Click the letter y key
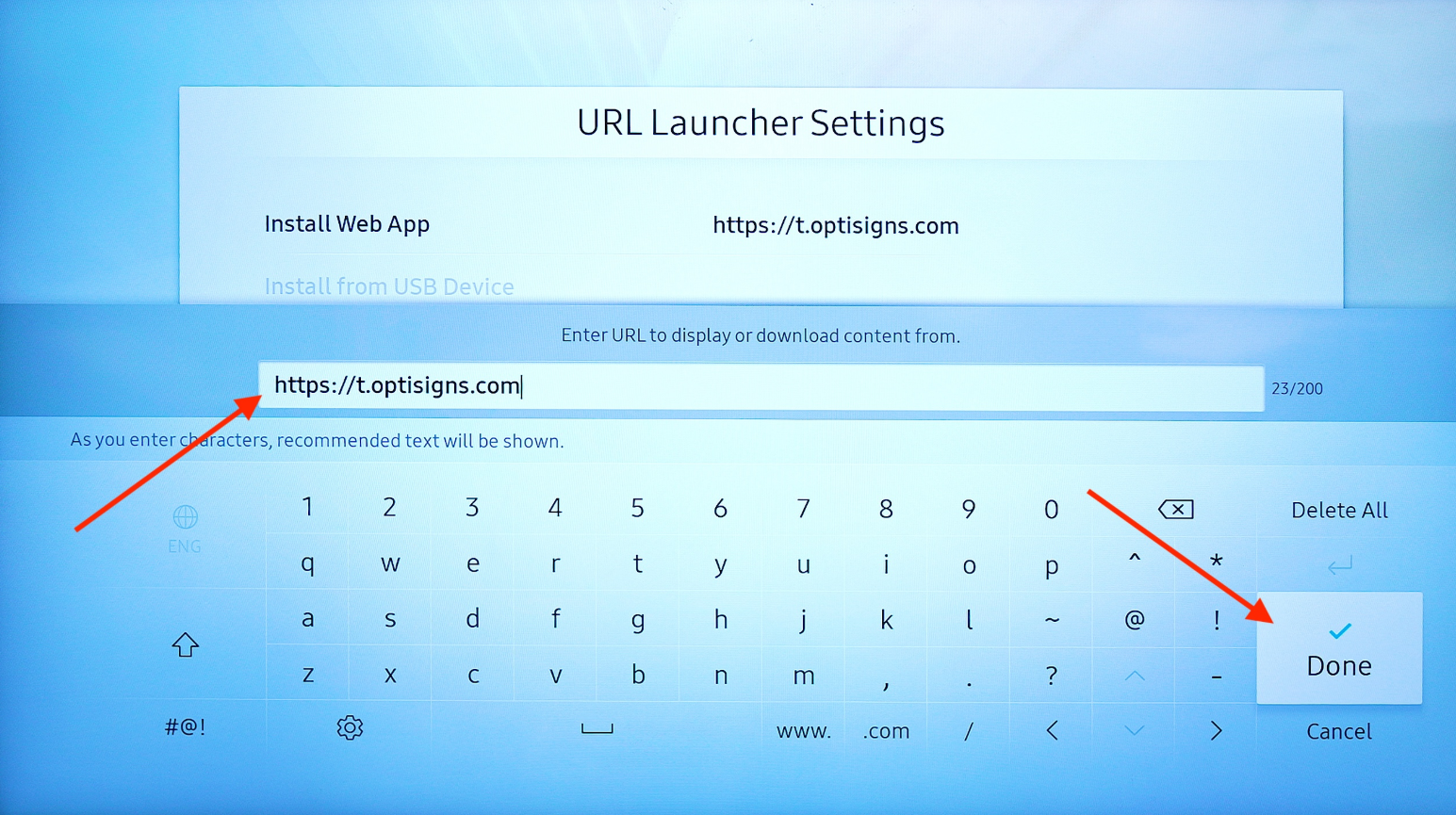This screenshot has width=1456, height=815. point(720,565)
